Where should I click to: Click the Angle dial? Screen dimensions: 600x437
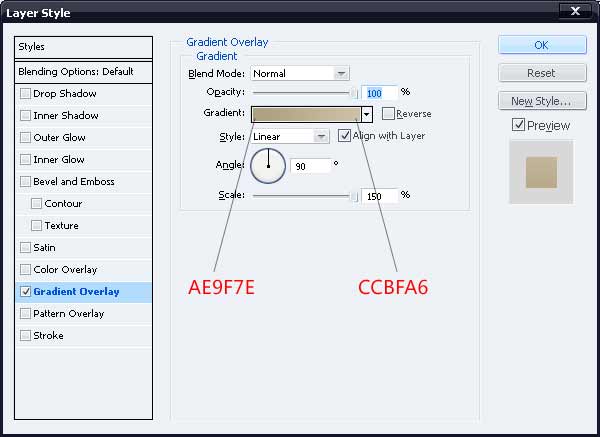[x=268, y=166]
